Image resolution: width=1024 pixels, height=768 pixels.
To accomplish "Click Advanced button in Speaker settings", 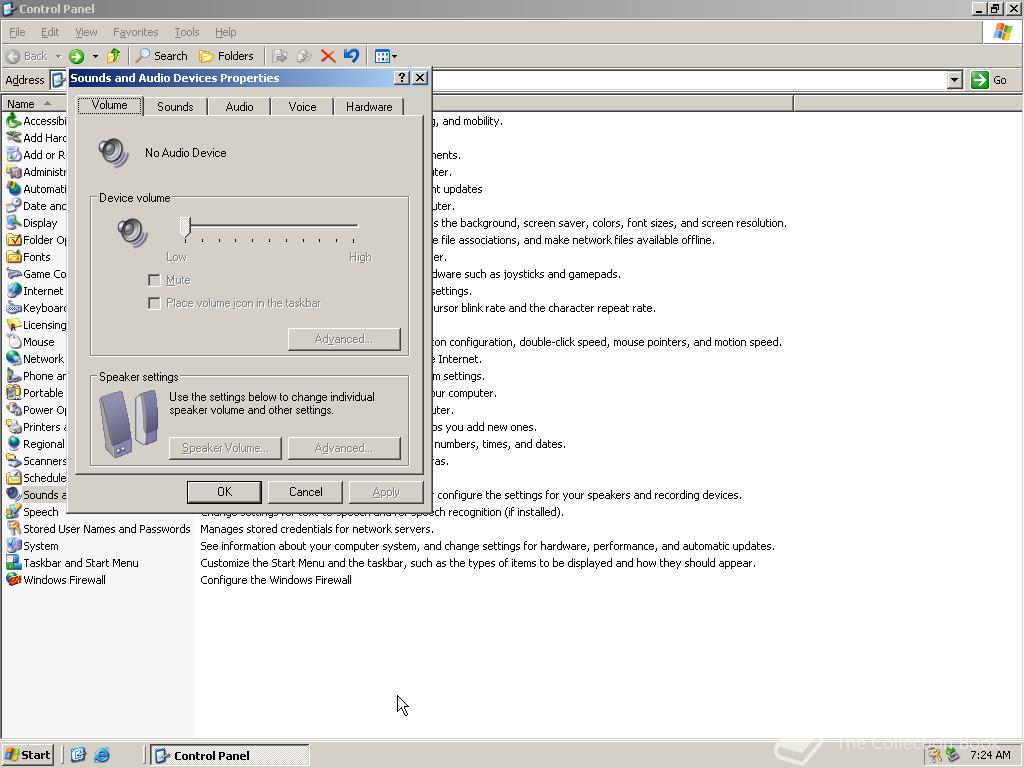I will [x=344, y=448].
